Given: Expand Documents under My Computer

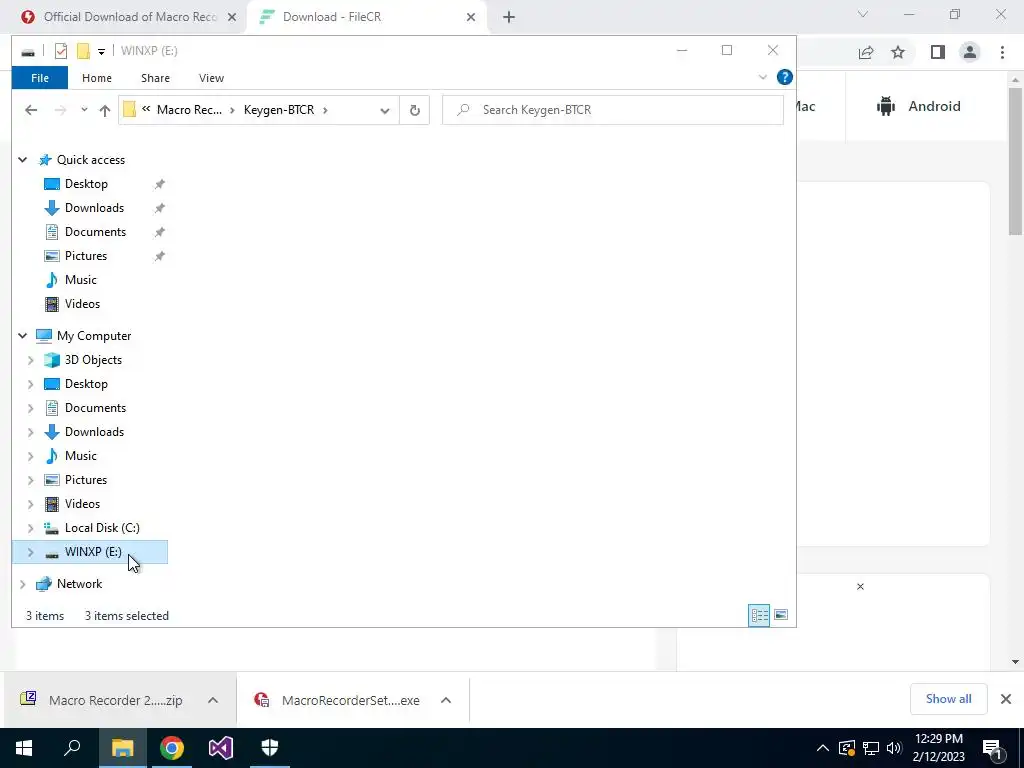Looking at the screenshot, I should [x=30, y=408].
